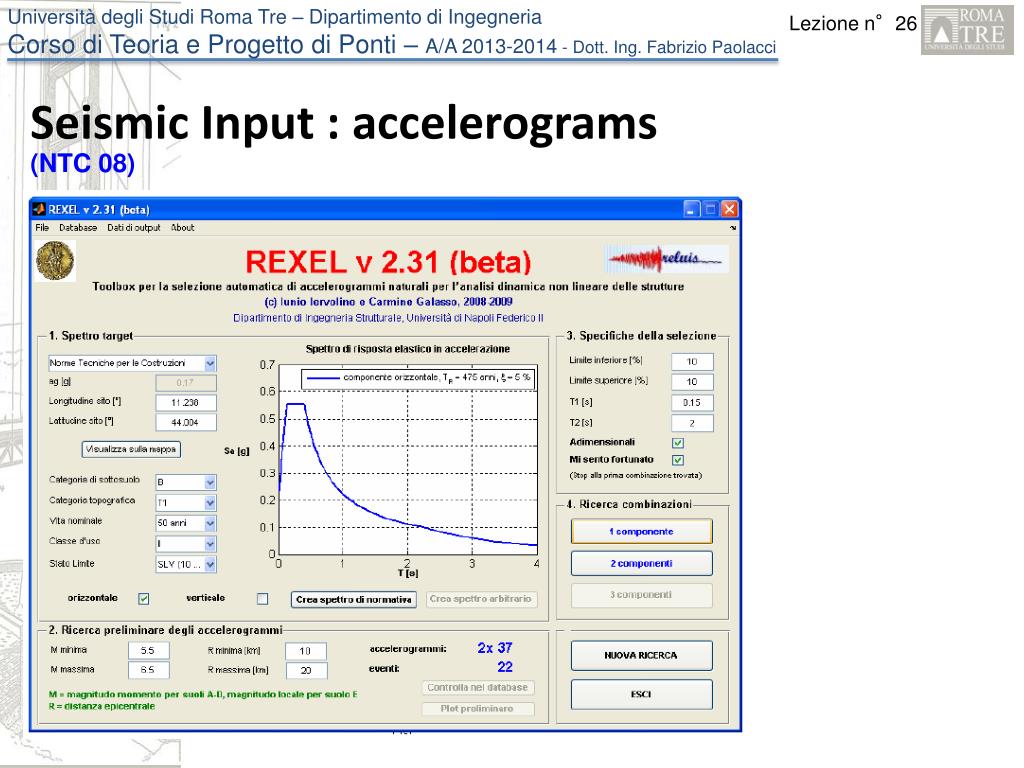Click the Plot preliminare button
This screenshot has height=768, width=1024.
click(x=477, y=709)
